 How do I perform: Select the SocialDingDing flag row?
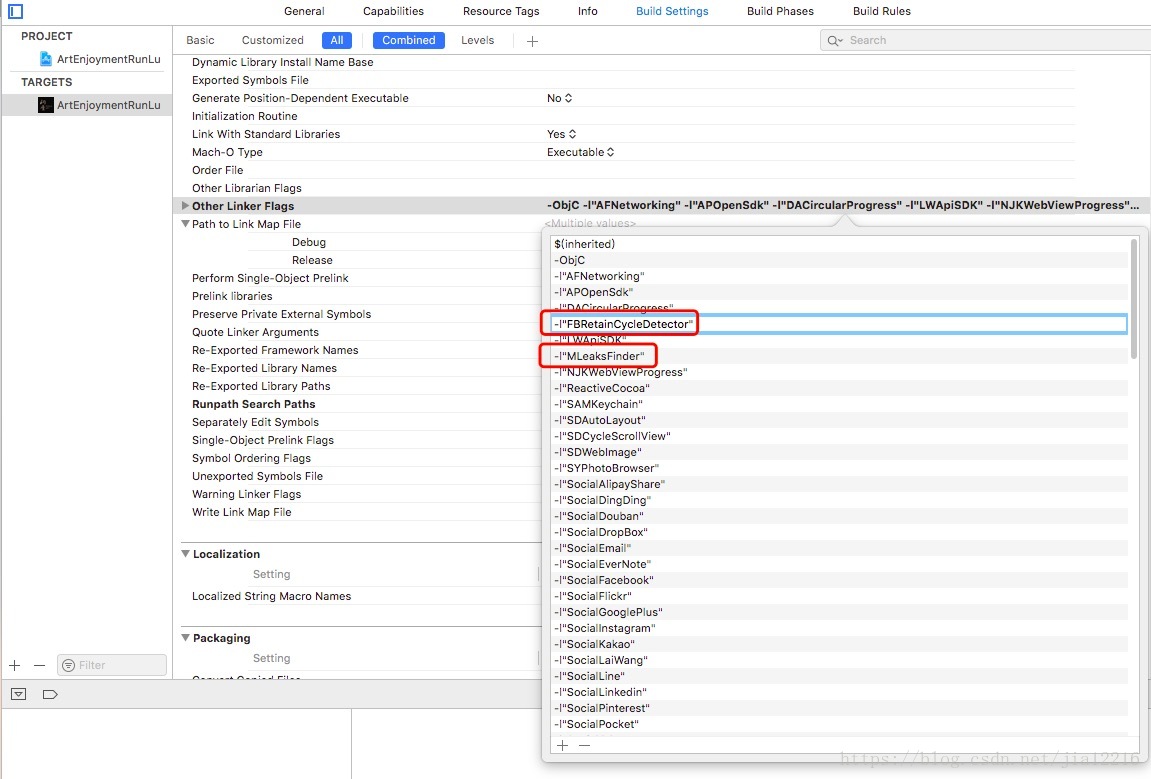pyautogui.click(x=839, y=501)
